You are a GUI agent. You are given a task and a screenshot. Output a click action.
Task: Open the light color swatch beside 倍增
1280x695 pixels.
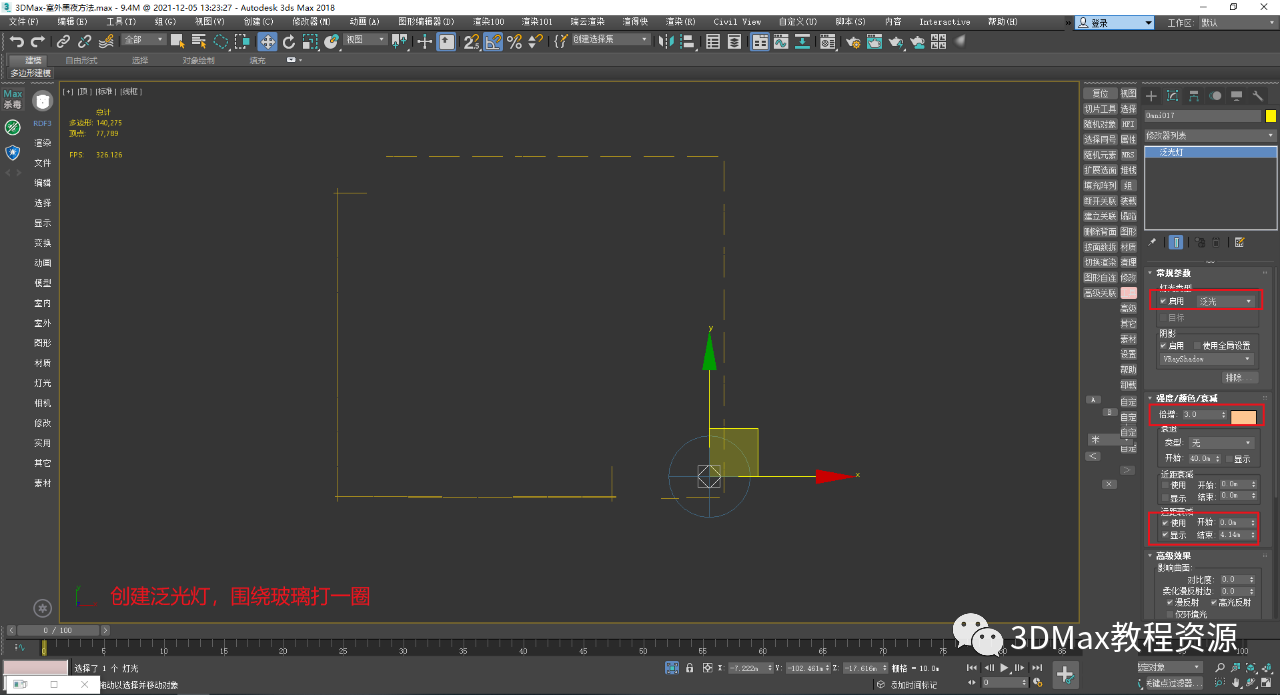point(1244,415)
